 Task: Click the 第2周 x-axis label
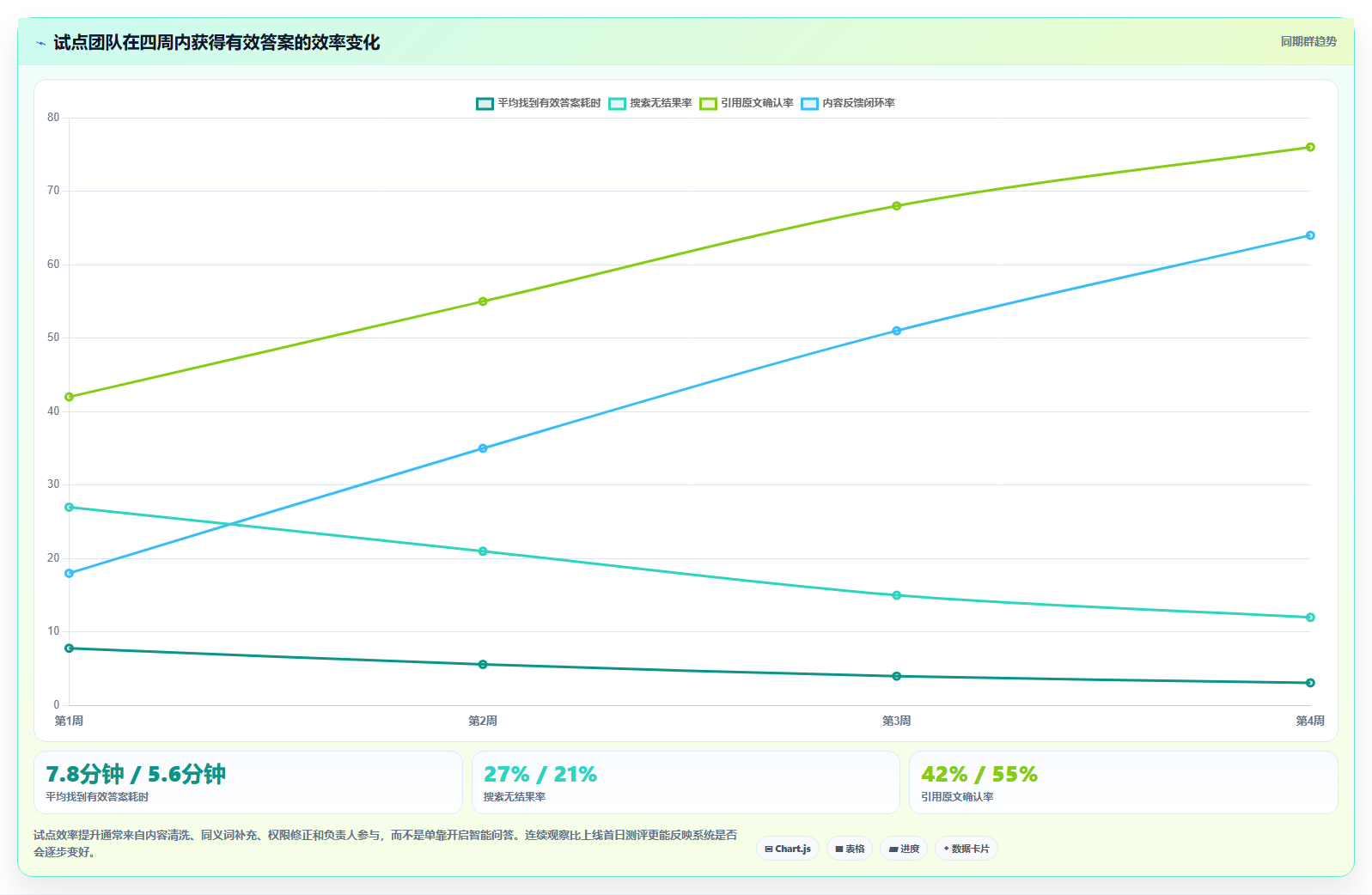(483, 721)
